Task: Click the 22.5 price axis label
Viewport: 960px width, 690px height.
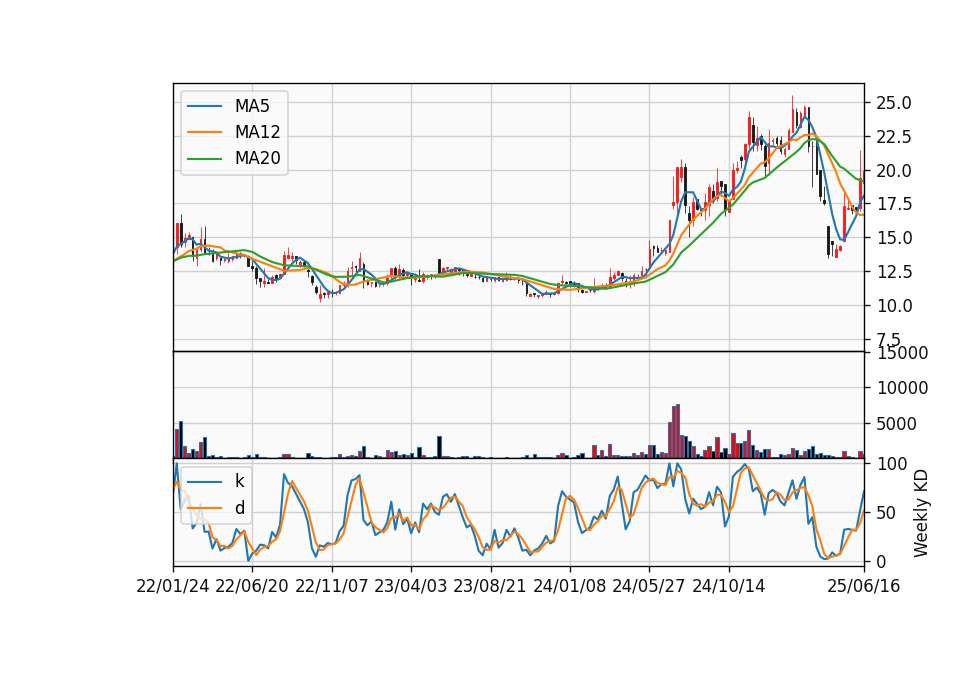Action: click(894, 137)
